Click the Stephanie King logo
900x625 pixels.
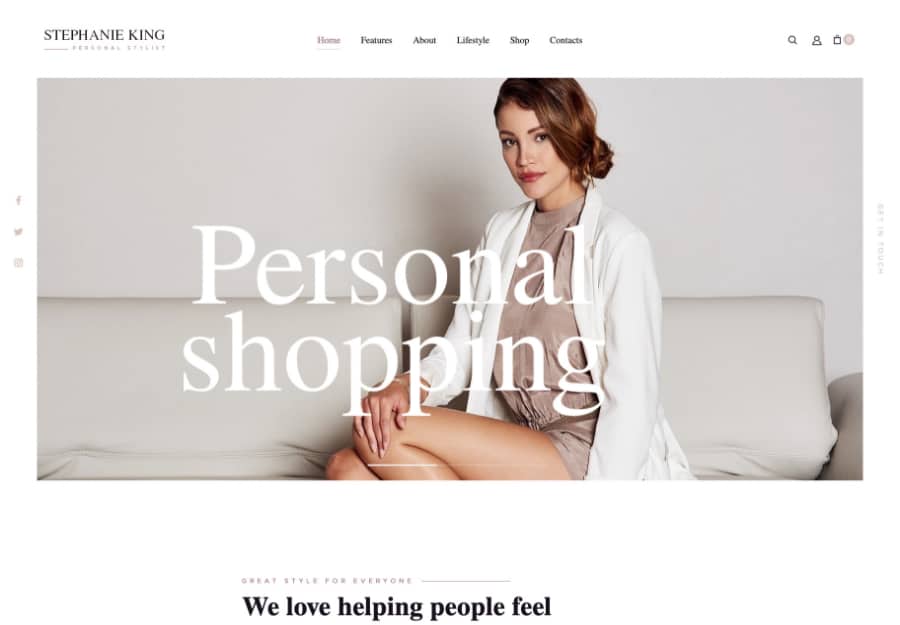click(x=104, y=40)
